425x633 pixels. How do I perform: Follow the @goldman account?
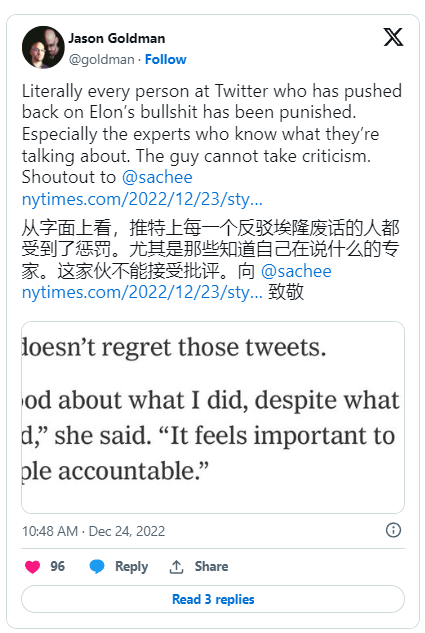(x=165, y=59)
